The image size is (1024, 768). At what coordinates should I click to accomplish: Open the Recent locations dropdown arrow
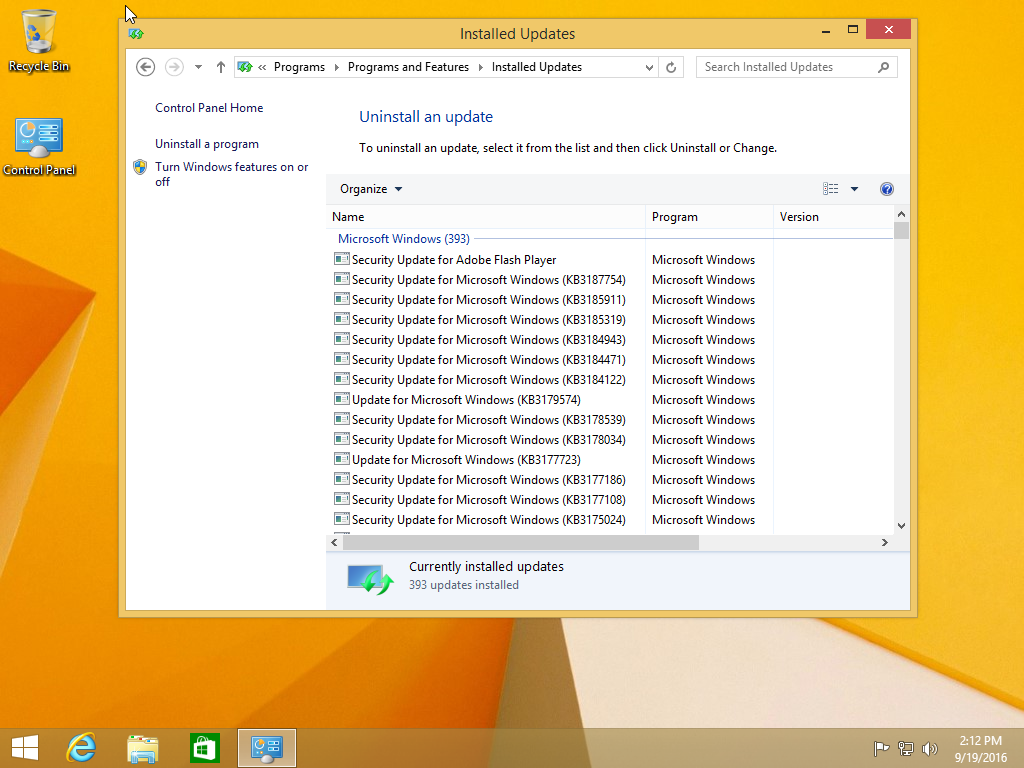pyautogui.click(x=198, y=67)
